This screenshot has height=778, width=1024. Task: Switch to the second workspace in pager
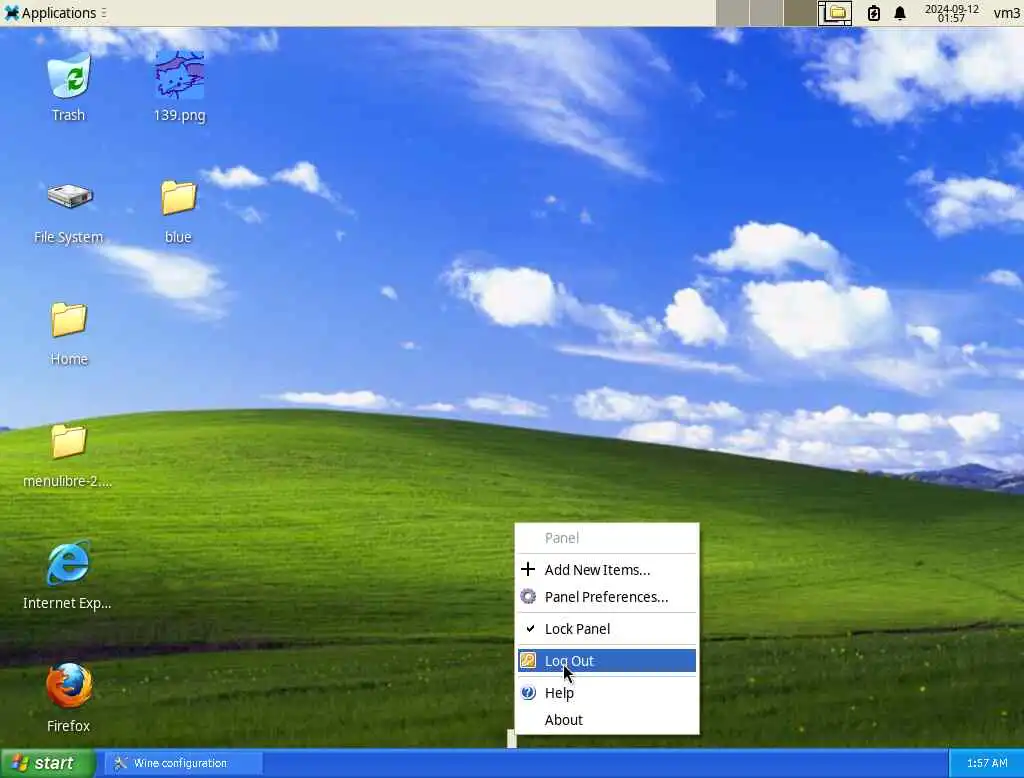(x=766, y=13)
